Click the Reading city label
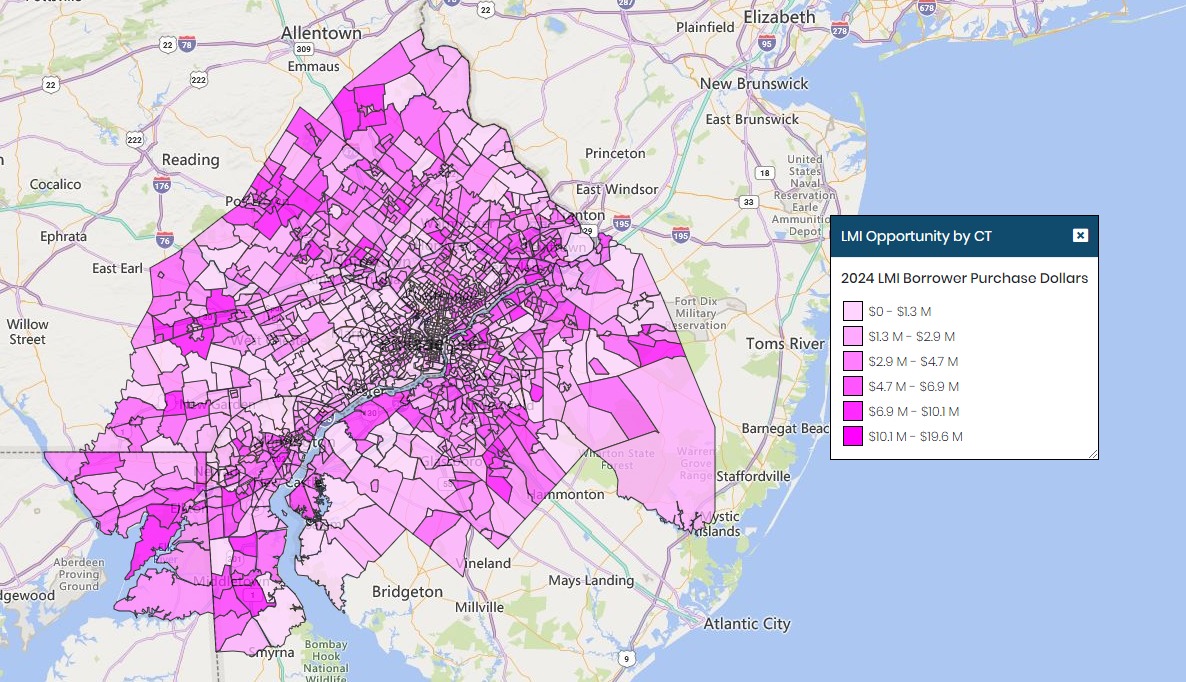Screen dimensions: 1186x682 (x=191, y=160)
